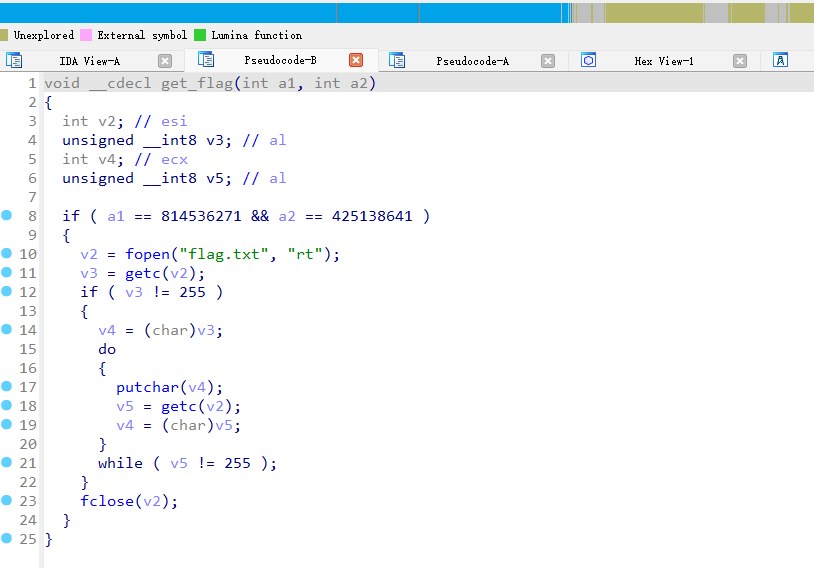Toggle breakpoint dot on line 14
Image resolution: width=814 pixels, height=568 pixels.
pos(7,329)
